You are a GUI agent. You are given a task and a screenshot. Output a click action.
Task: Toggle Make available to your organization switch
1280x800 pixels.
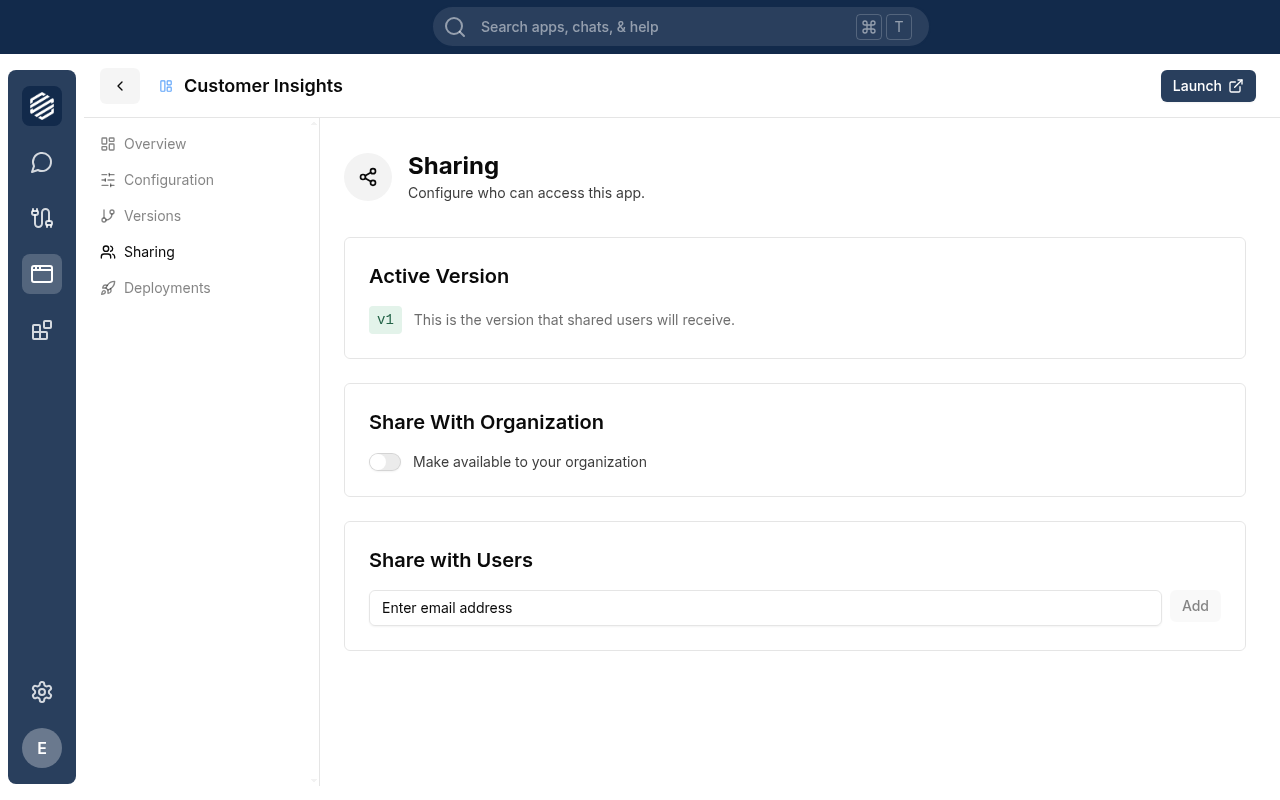tap(385, 462)
